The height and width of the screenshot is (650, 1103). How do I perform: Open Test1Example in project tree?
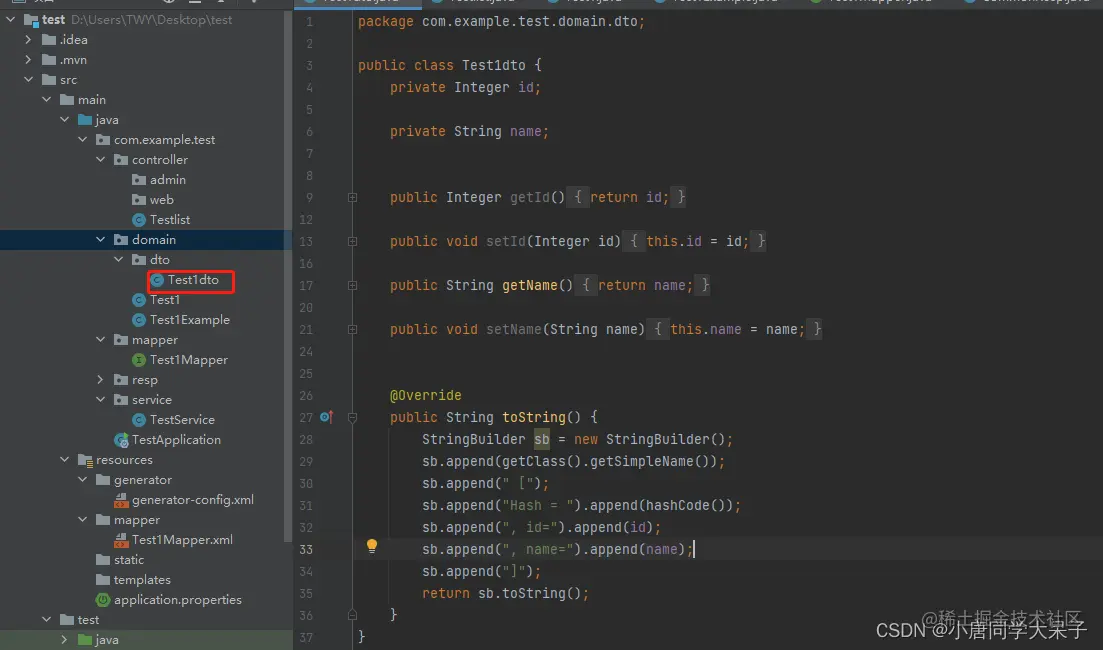pos(189,320)
